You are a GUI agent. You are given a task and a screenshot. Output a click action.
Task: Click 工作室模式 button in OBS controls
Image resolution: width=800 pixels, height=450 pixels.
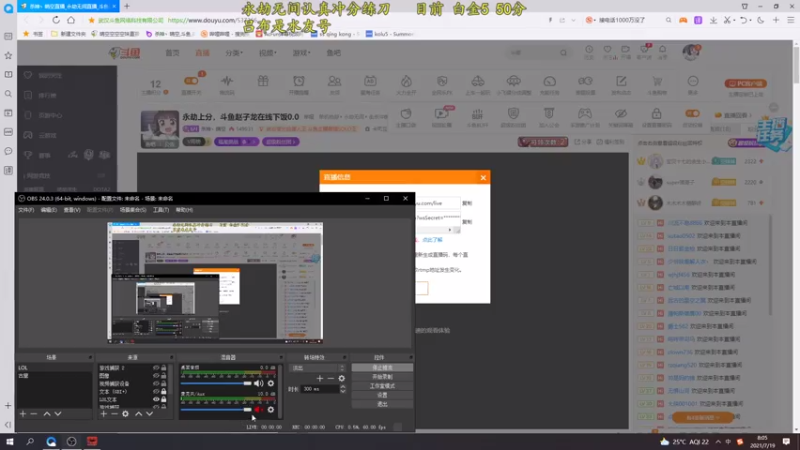point(382,386)
